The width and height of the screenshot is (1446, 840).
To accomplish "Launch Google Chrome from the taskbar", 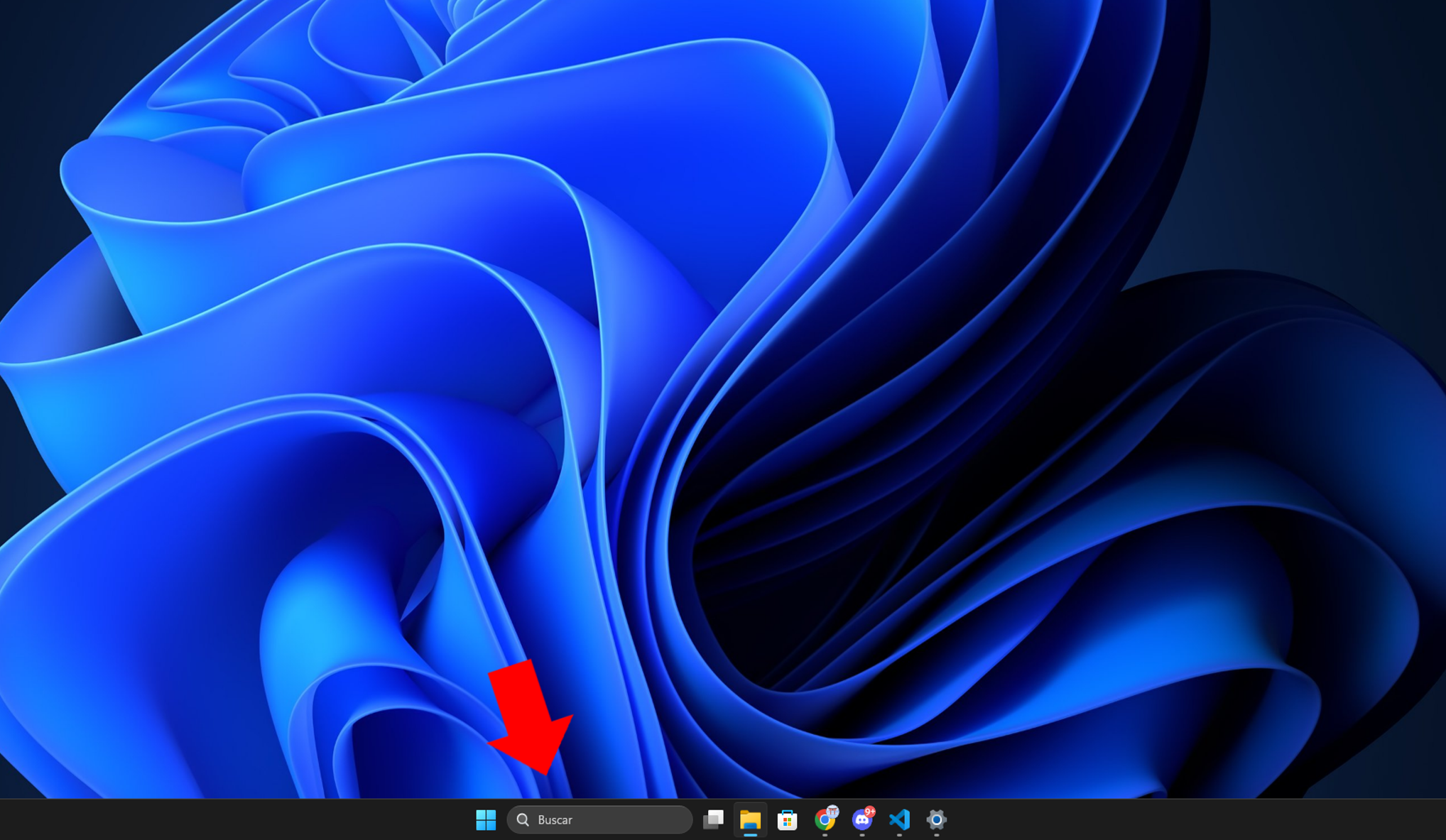I will point(825,820).
